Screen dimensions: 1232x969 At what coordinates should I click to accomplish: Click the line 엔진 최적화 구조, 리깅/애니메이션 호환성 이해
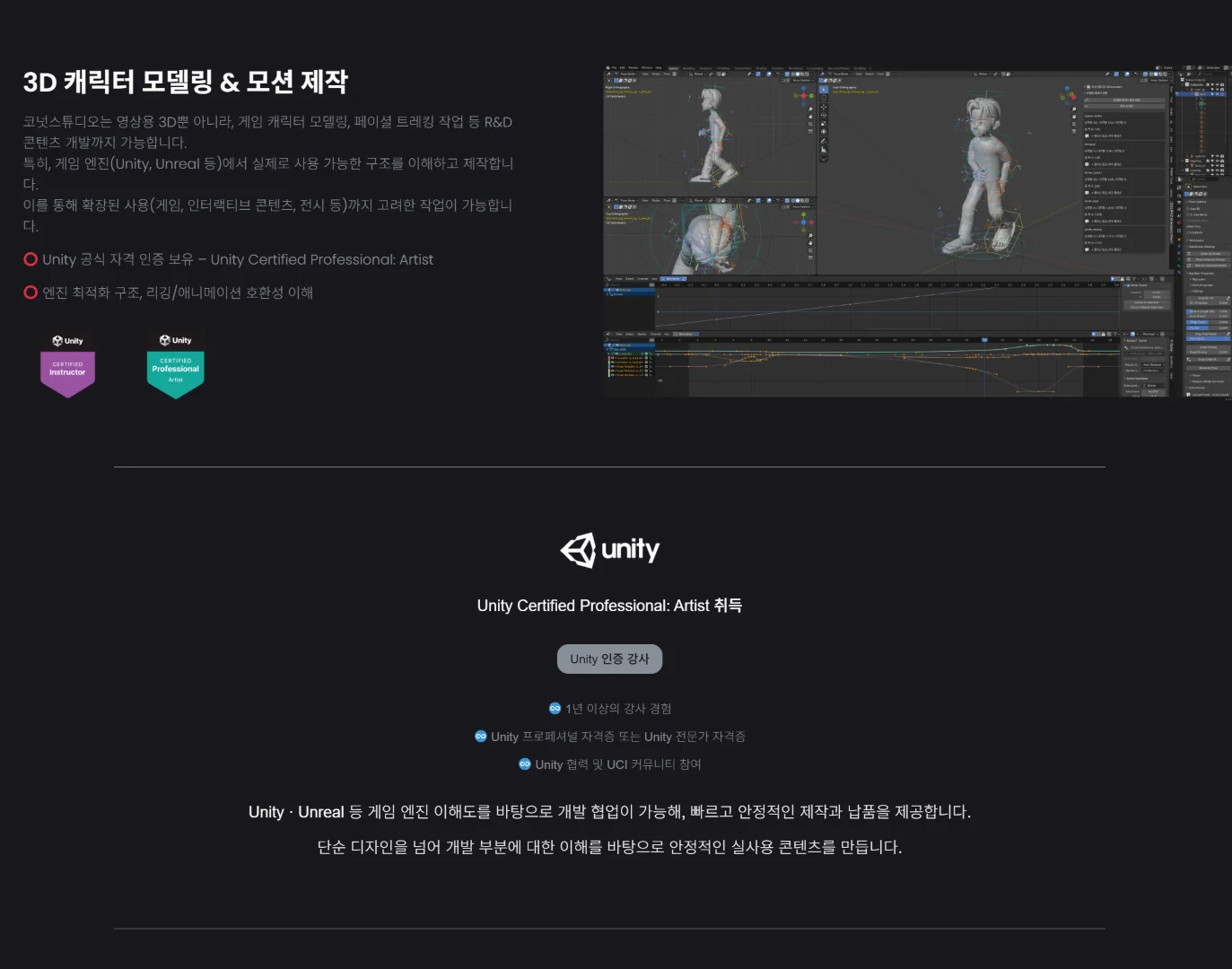[x=178, y=292]
